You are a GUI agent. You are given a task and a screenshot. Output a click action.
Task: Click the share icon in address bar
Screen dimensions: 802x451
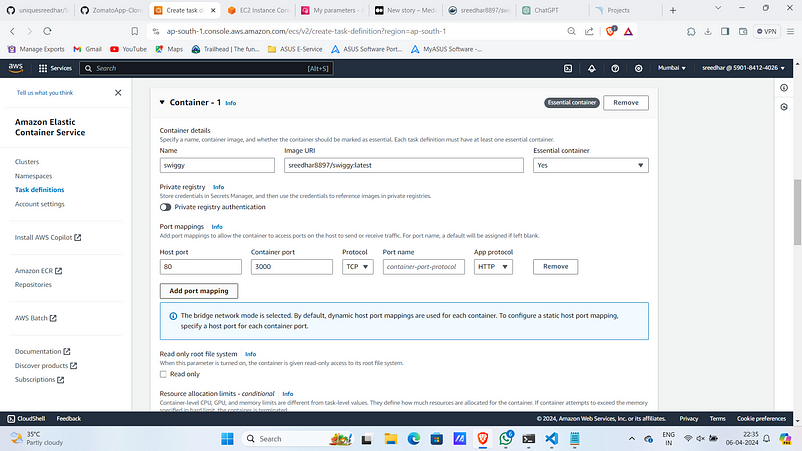coord(589,31)
